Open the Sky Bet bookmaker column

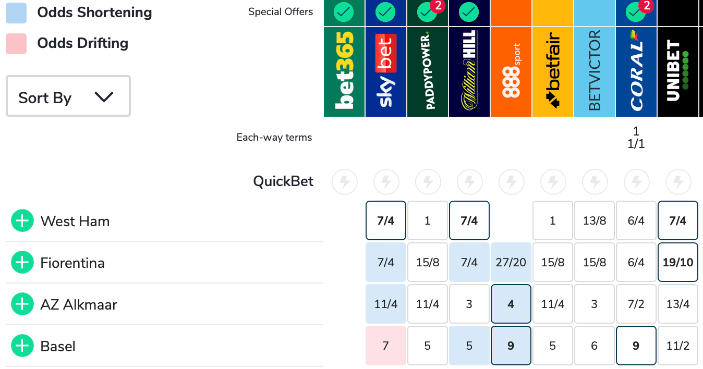click(x=386, y=72)
